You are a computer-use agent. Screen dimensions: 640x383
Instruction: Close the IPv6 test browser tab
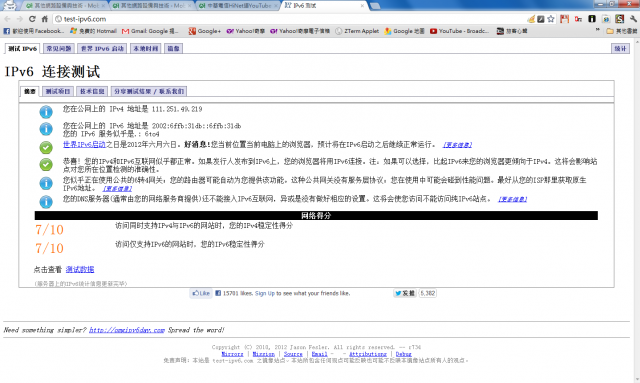[x=362, y=6]
